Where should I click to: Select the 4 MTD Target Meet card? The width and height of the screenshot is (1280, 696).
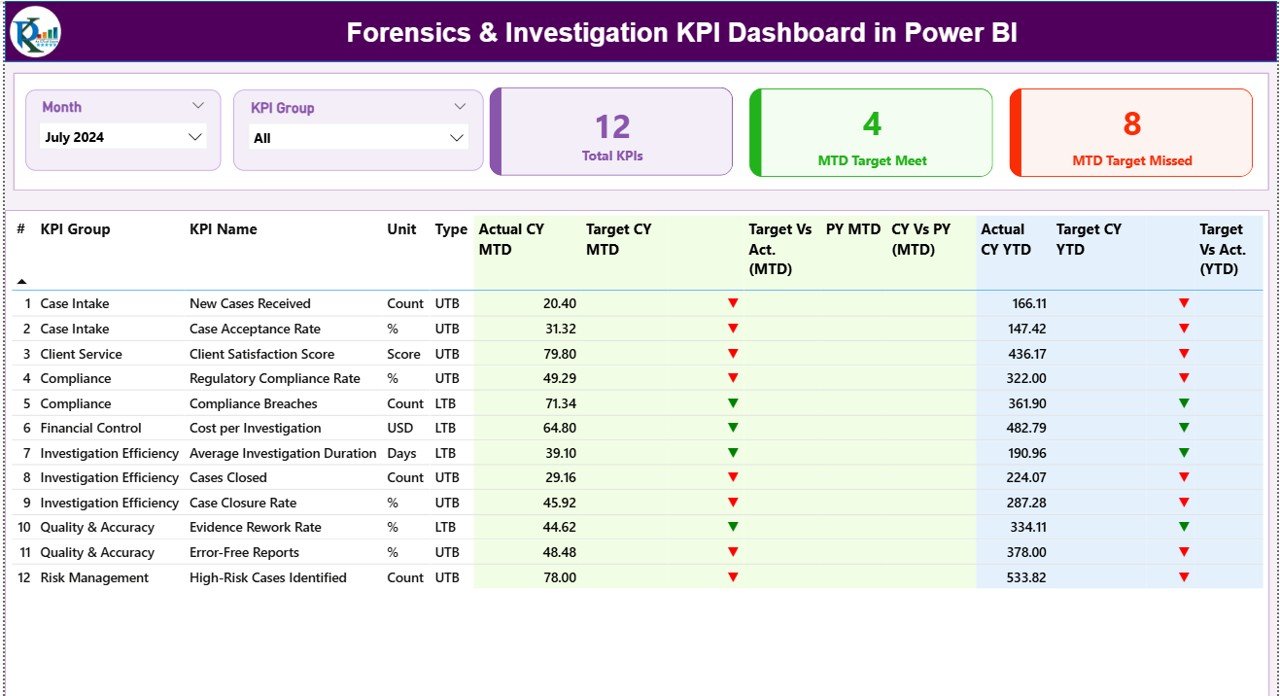tap(870, 133)
